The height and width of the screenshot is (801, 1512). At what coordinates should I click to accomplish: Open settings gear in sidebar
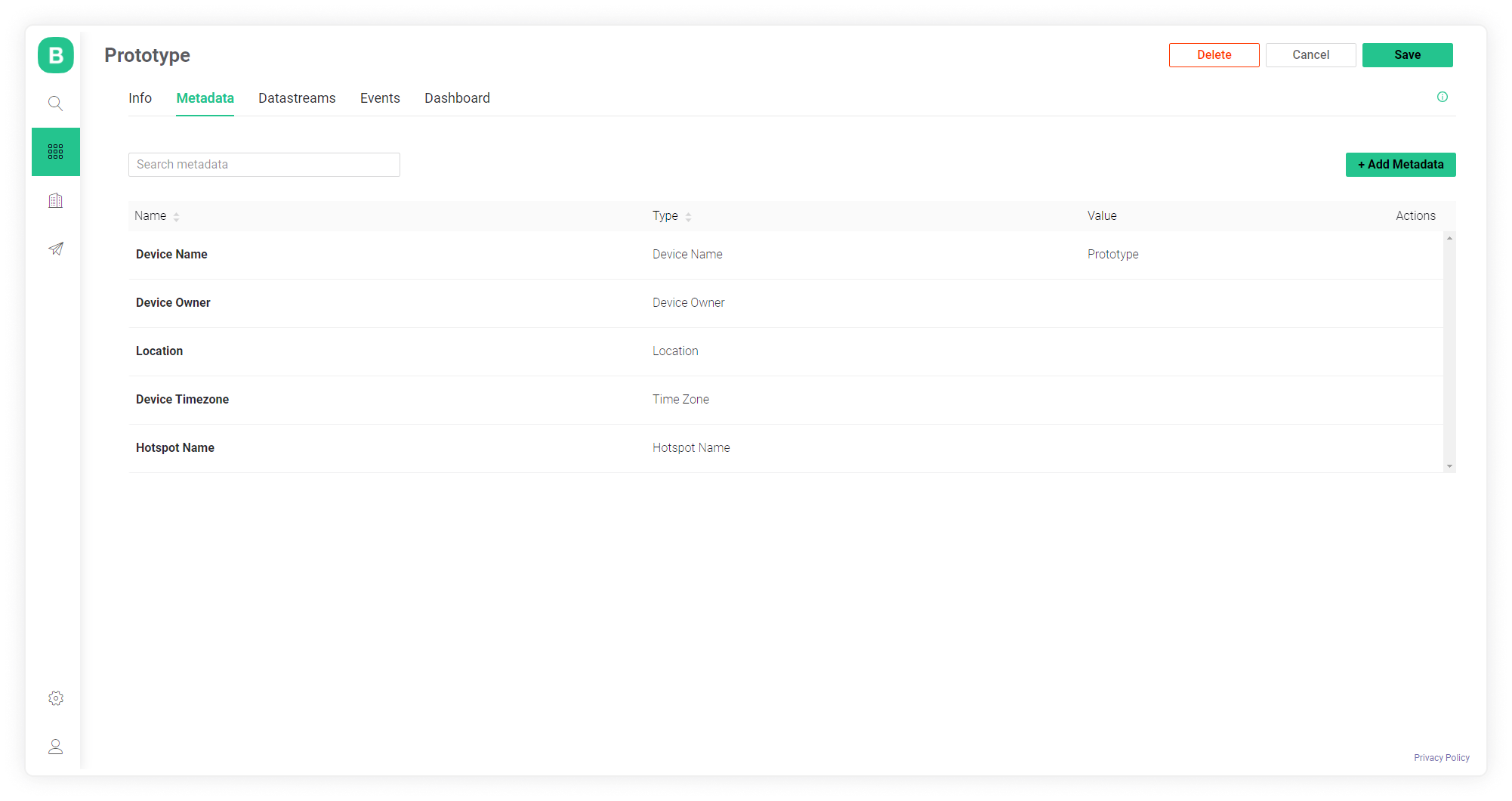click(x=56, y=698)
